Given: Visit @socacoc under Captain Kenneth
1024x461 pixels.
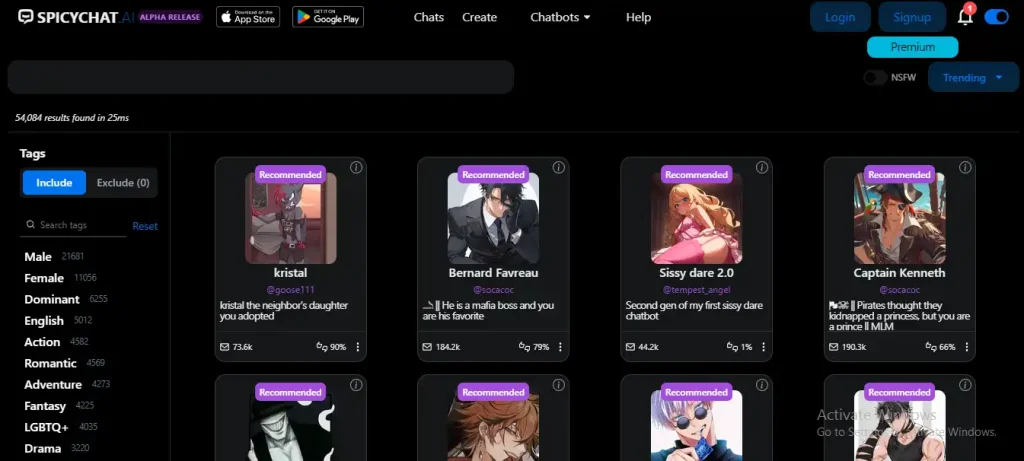Looking at the screenshot, I should click(x=899, y=289).
